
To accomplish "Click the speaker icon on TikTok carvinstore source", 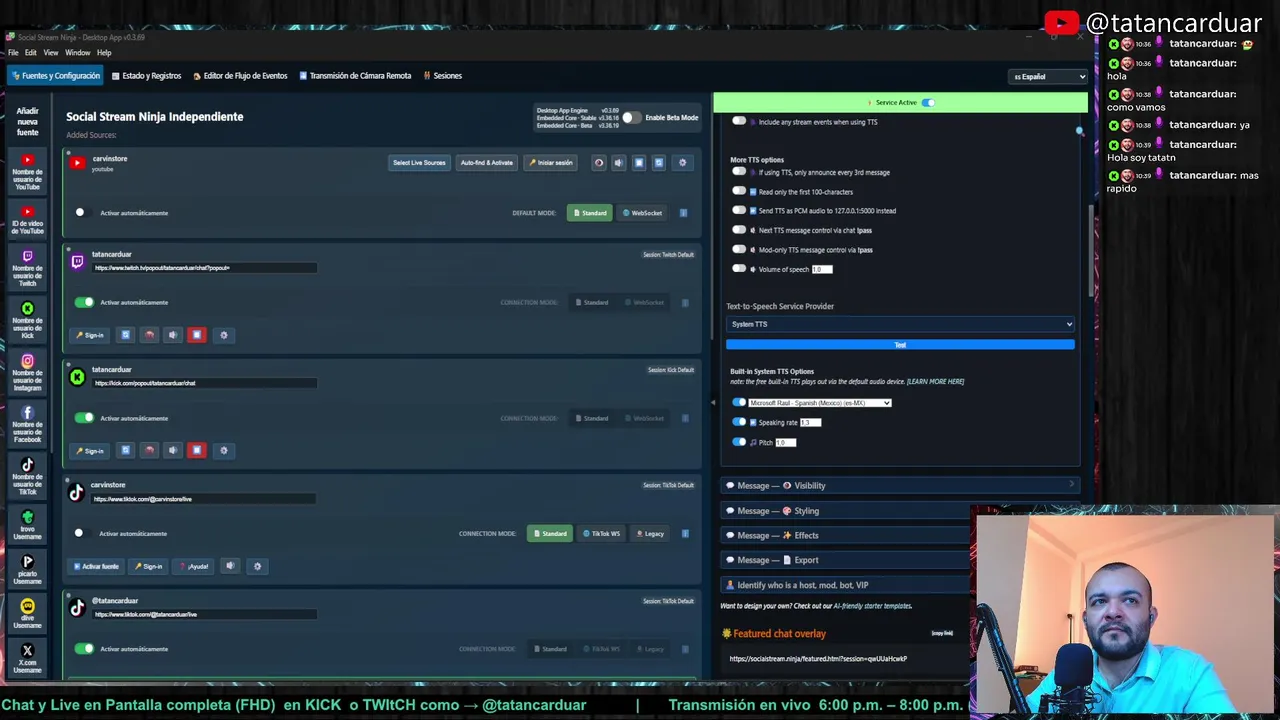I will point(230,566).
